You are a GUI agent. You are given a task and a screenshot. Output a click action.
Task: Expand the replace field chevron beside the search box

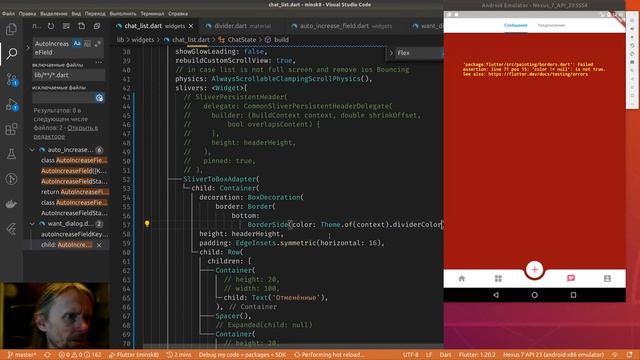pos(28,48)
